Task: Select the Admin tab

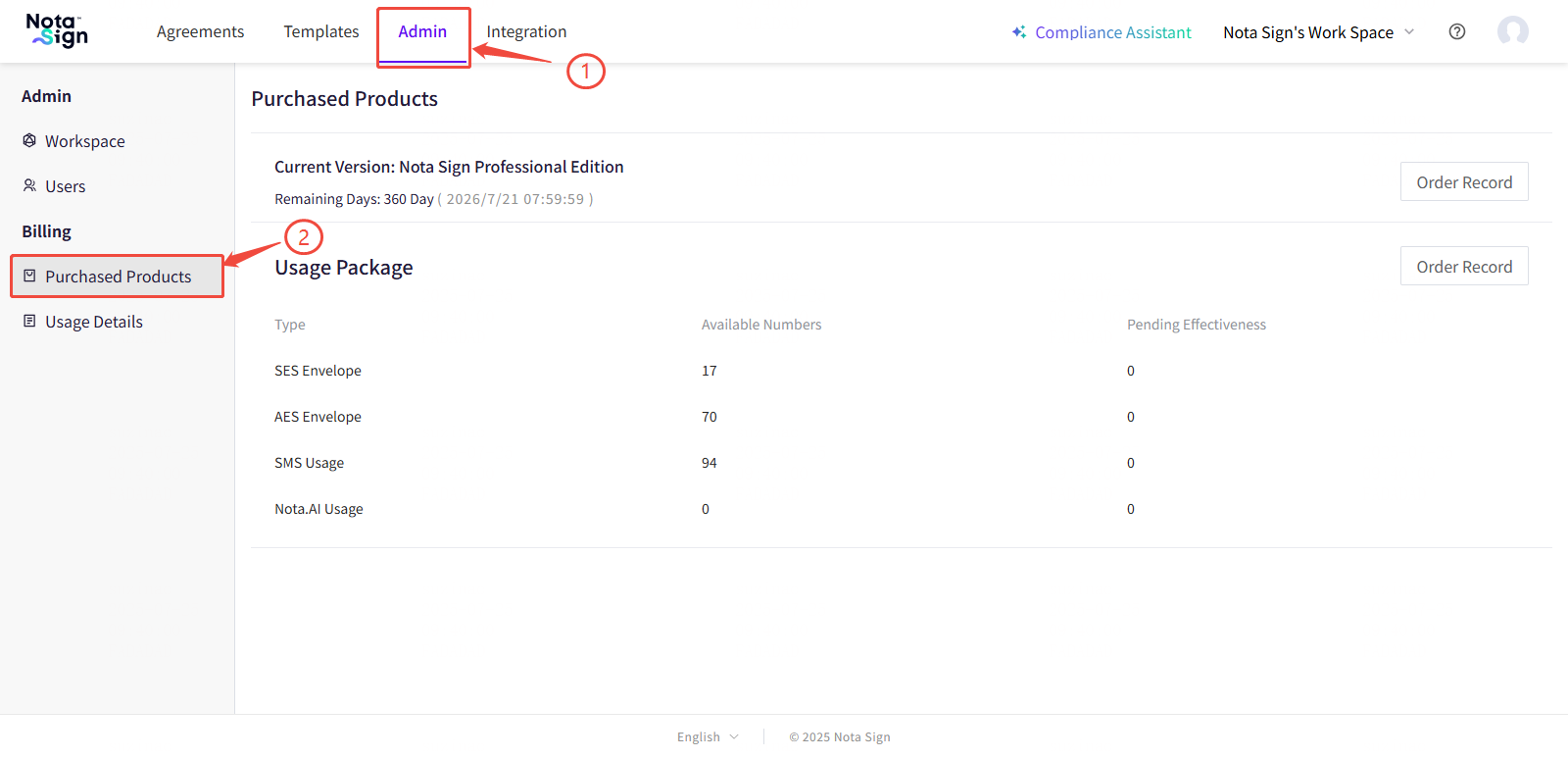Action: click(x=422, y=31)
